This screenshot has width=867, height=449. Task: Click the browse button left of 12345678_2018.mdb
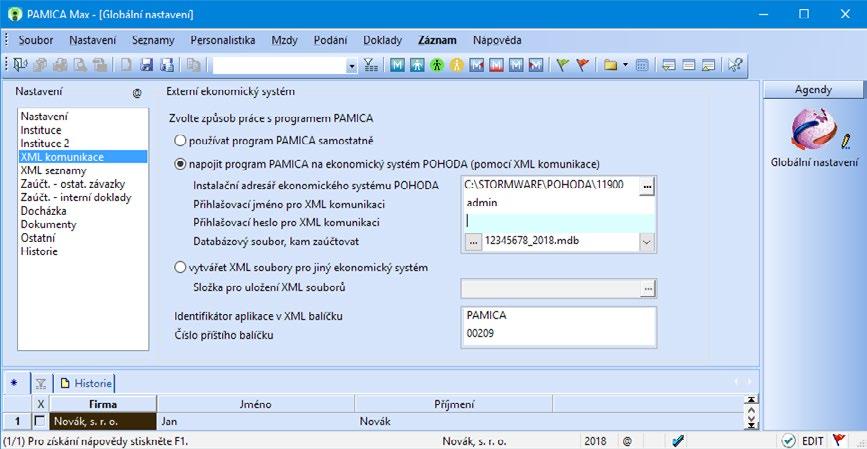473,241
